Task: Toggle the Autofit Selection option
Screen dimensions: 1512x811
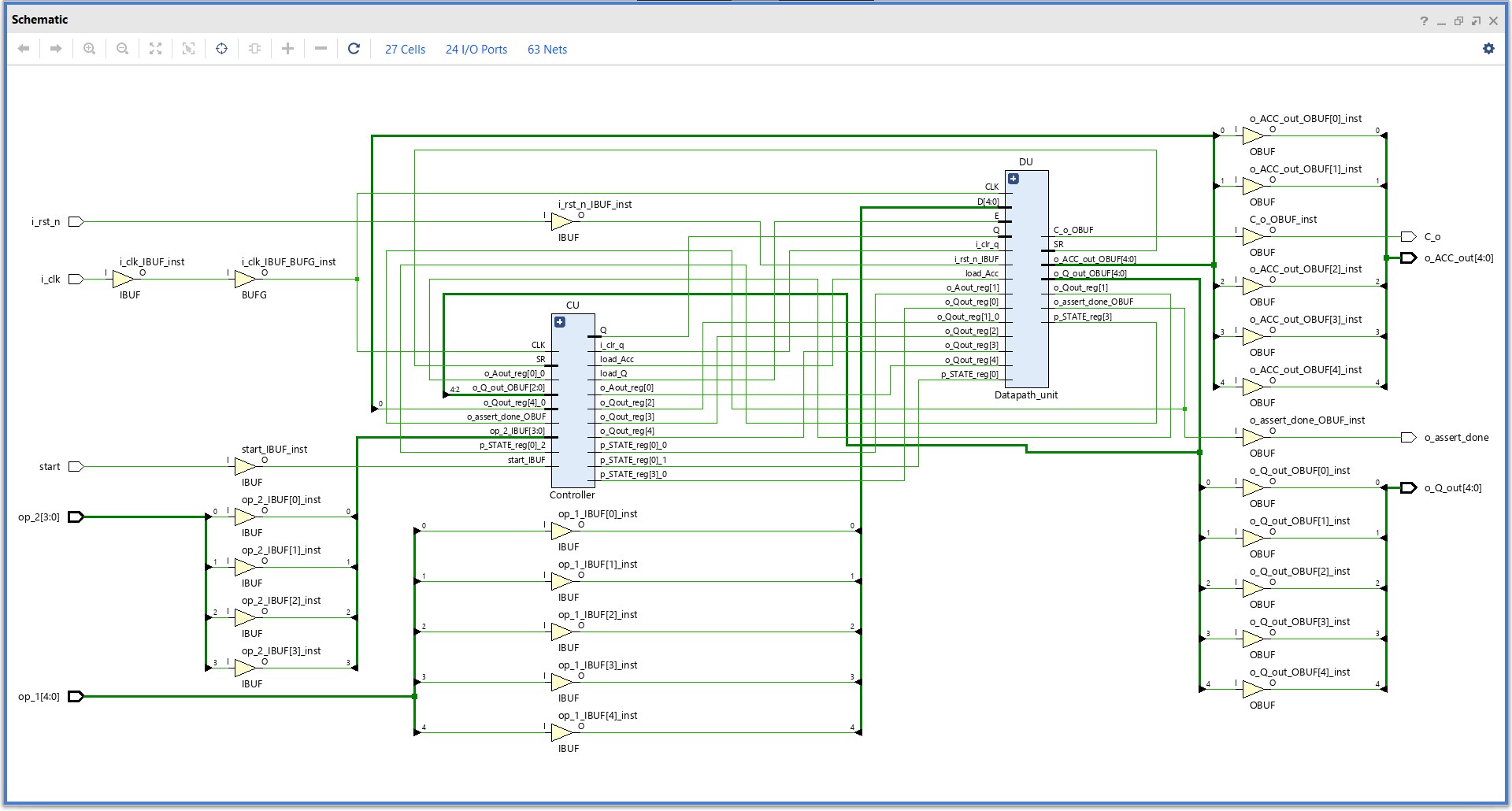Action: click(221, 48)
